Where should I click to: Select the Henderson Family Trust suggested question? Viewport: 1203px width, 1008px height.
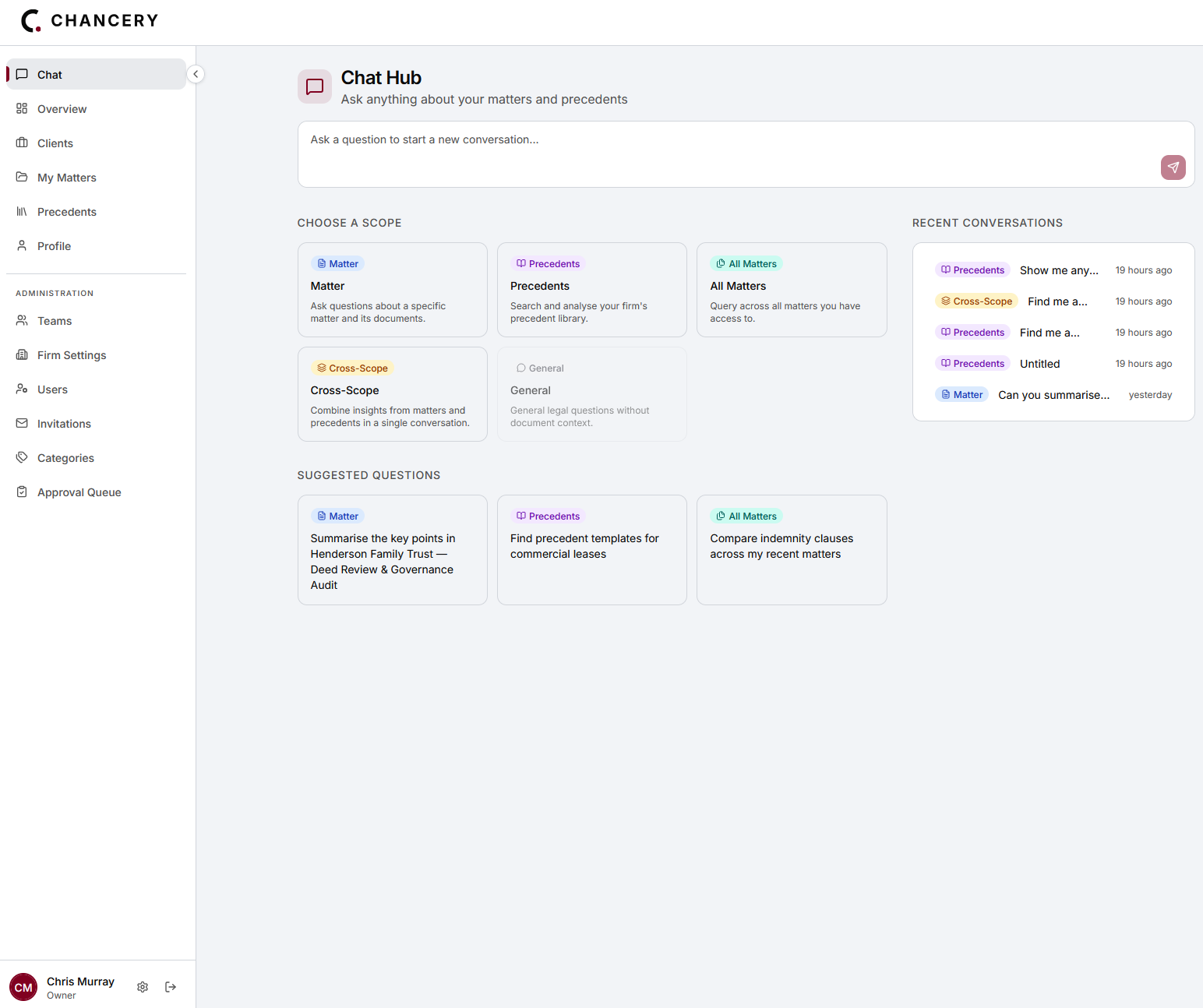[x=393, y=550]
